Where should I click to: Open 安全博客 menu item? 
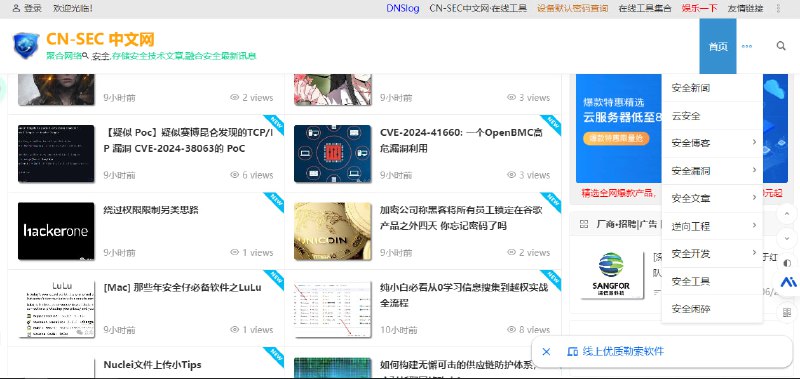pos(691,143)
